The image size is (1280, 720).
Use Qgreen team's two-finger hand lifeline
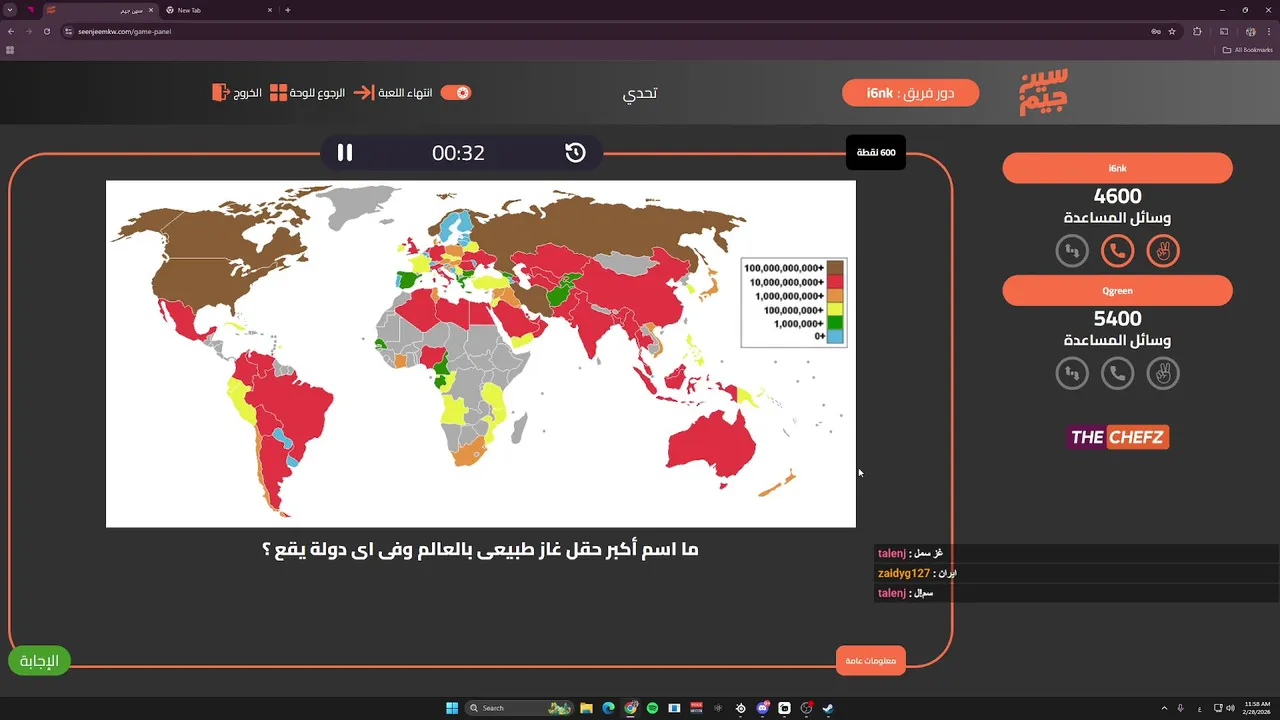point(1163,373)
